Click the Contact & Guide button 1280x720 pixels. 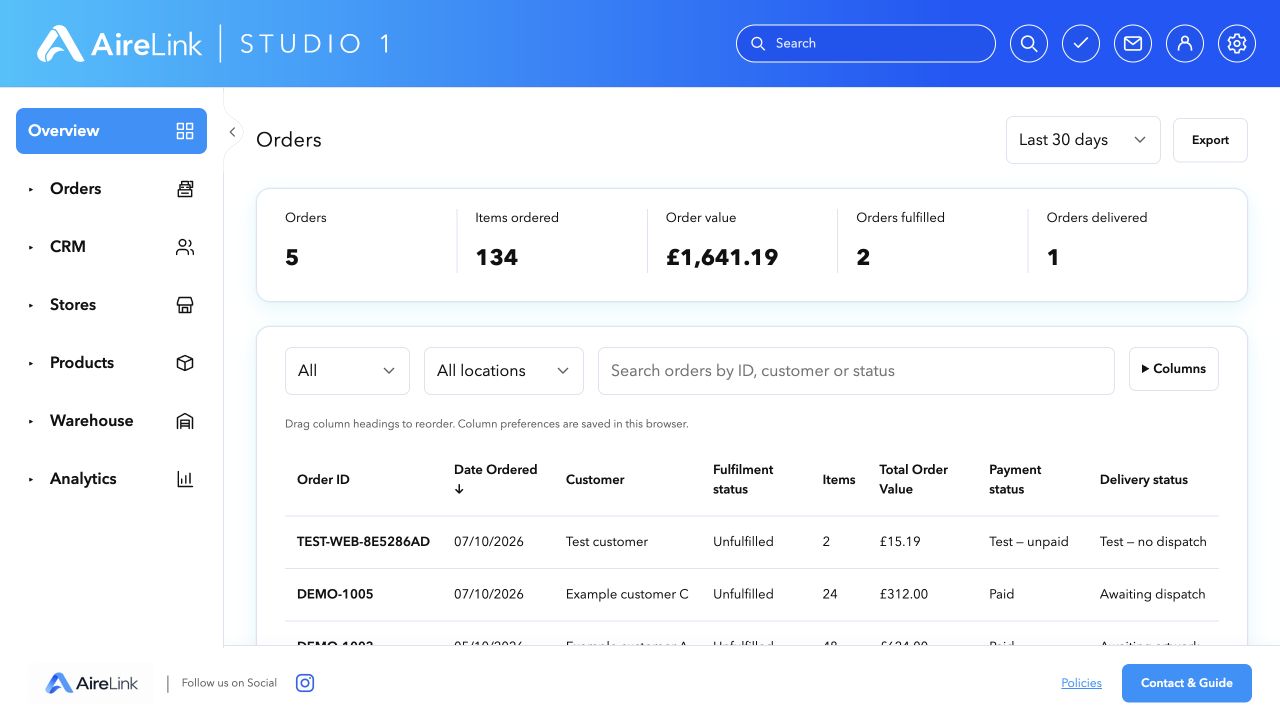pos(1187,683)
